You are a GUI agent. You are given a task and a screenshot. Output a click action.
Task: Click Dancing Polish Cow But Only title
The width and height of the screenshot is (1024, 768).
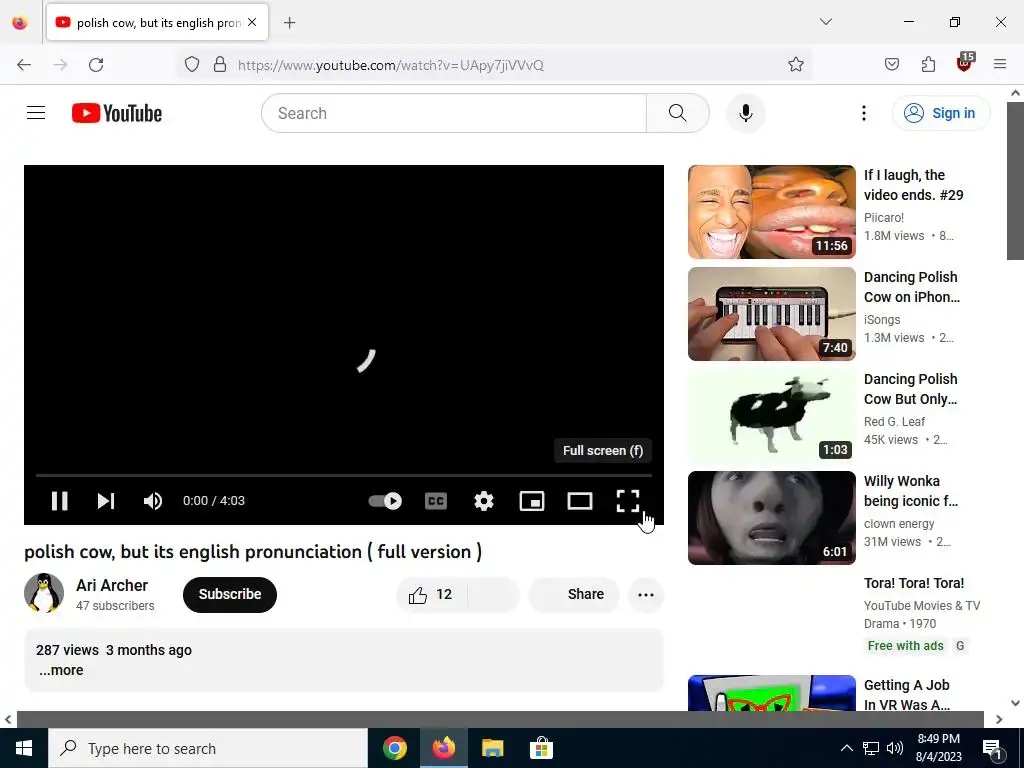click(910, 389)
